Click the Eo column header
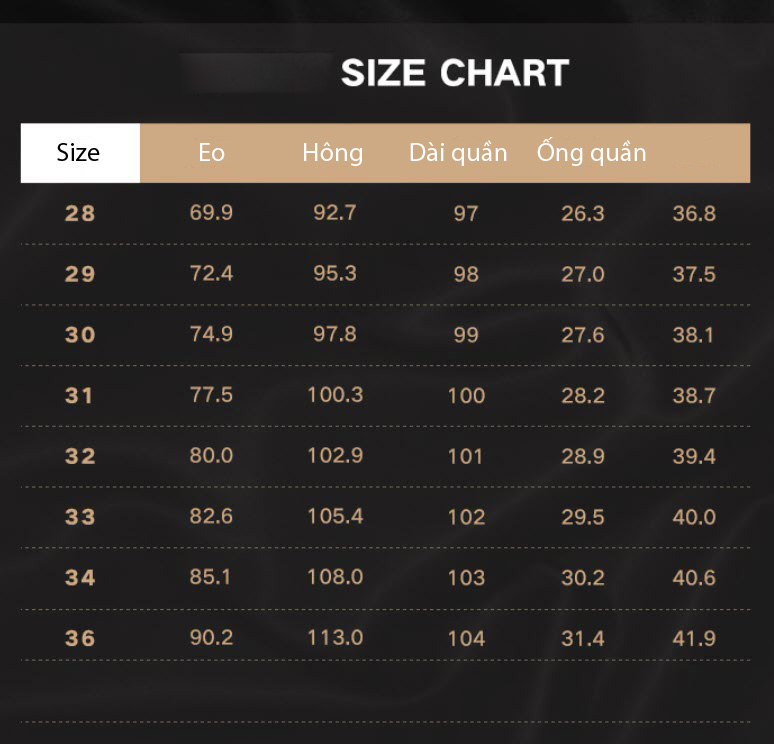The height and width of the screenshot is (744, 774). [x=211, y=153]
